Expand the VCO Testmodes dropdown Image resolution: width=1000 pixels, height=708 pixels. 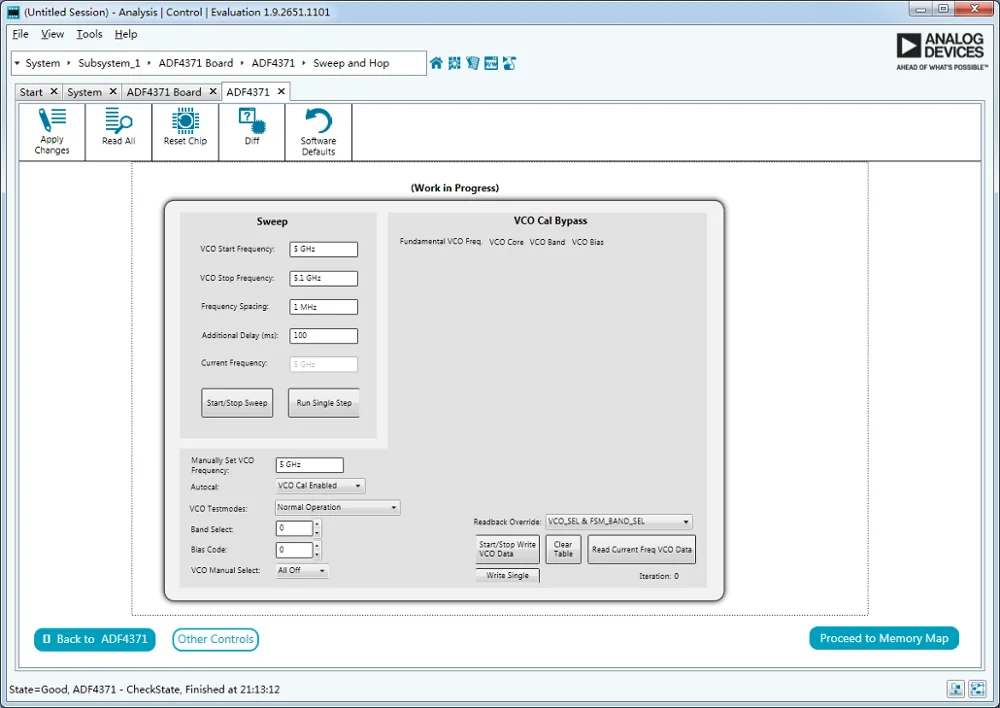337,508
